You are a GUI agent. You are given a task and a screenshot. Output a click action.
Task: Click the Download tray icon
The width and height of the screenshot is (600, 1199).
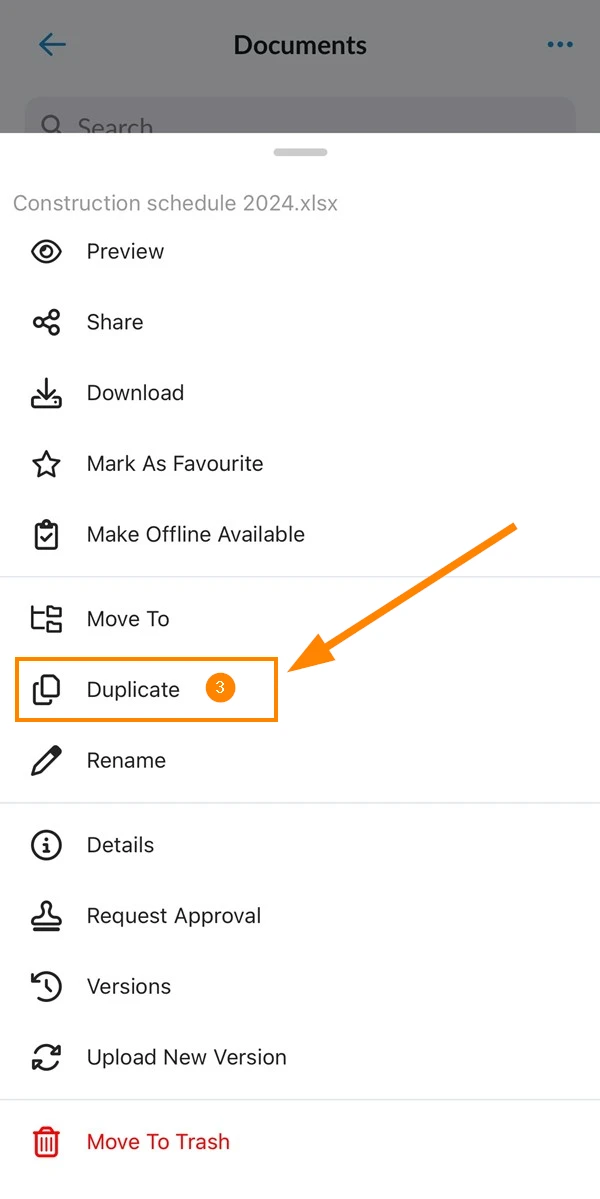pos(47,393)
